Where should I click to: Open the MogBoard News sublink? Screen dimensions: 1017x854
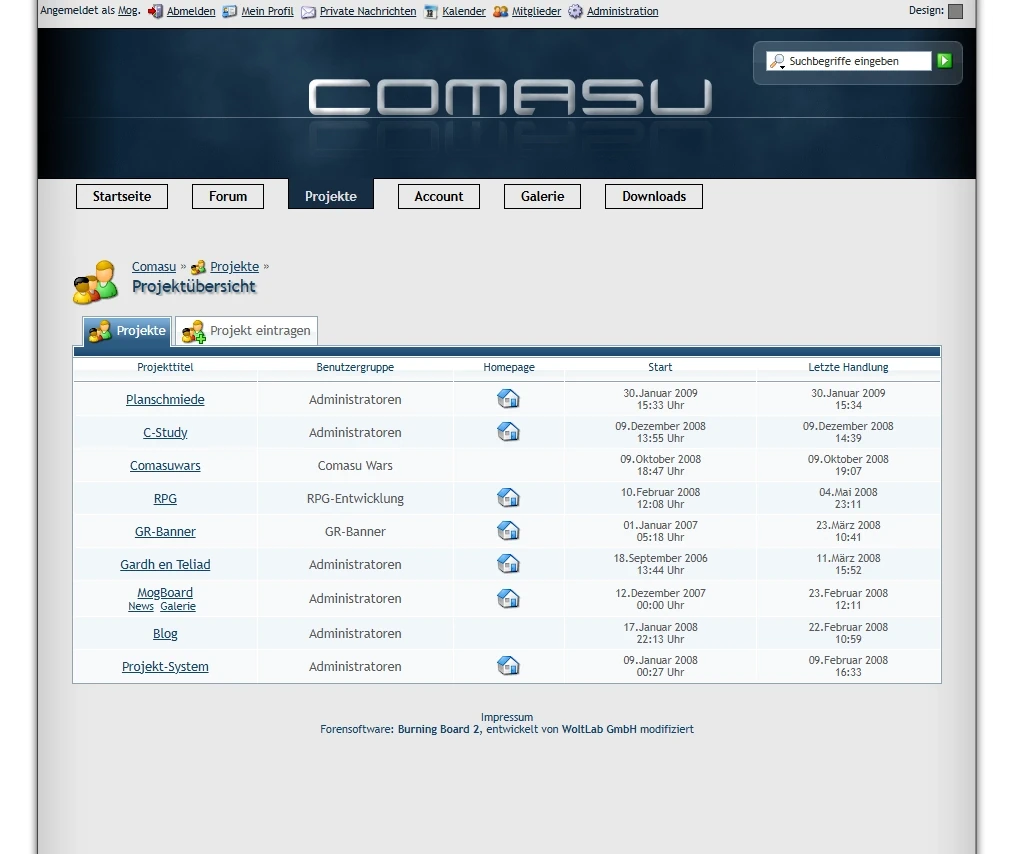coord(141,606)
